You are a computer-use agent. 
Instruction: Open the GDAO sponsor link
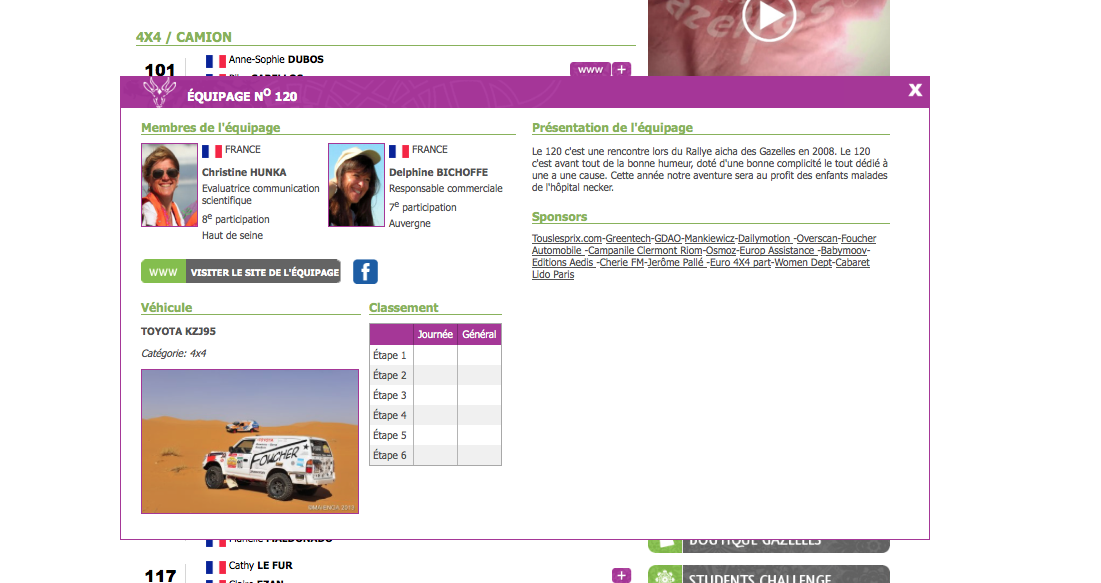668,239
